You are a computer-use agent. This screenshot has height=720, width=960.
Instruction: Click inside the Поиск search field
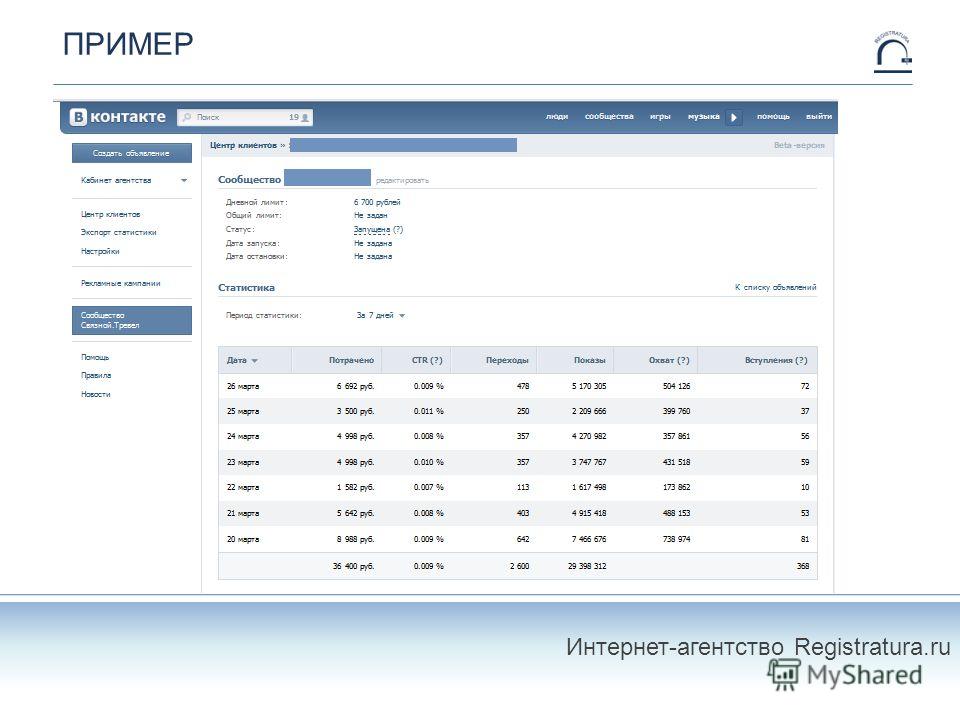[x=245, y=117]
